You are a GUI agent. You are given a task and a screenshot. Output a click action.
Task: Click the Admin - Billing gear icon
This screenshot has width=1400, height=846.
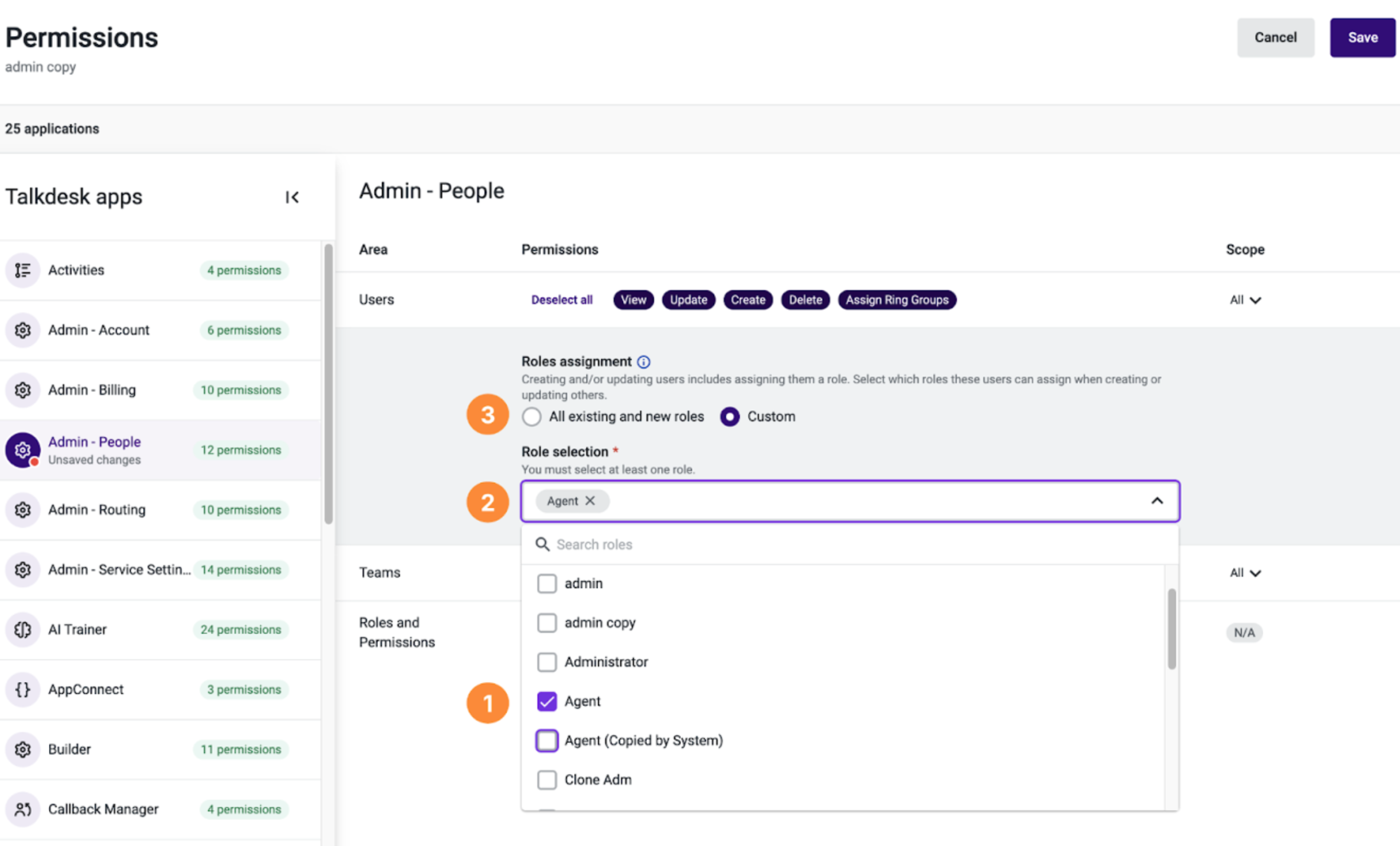click(x=23, y=390)
